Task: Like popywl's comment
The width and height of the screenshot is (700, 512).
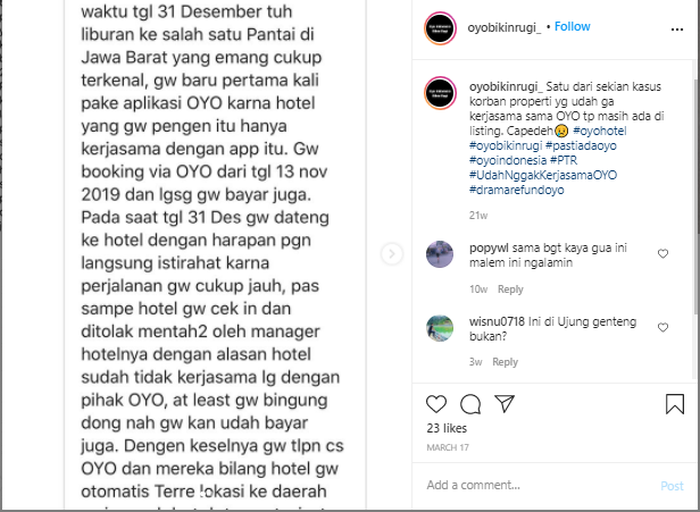Action: coord(663,254)
